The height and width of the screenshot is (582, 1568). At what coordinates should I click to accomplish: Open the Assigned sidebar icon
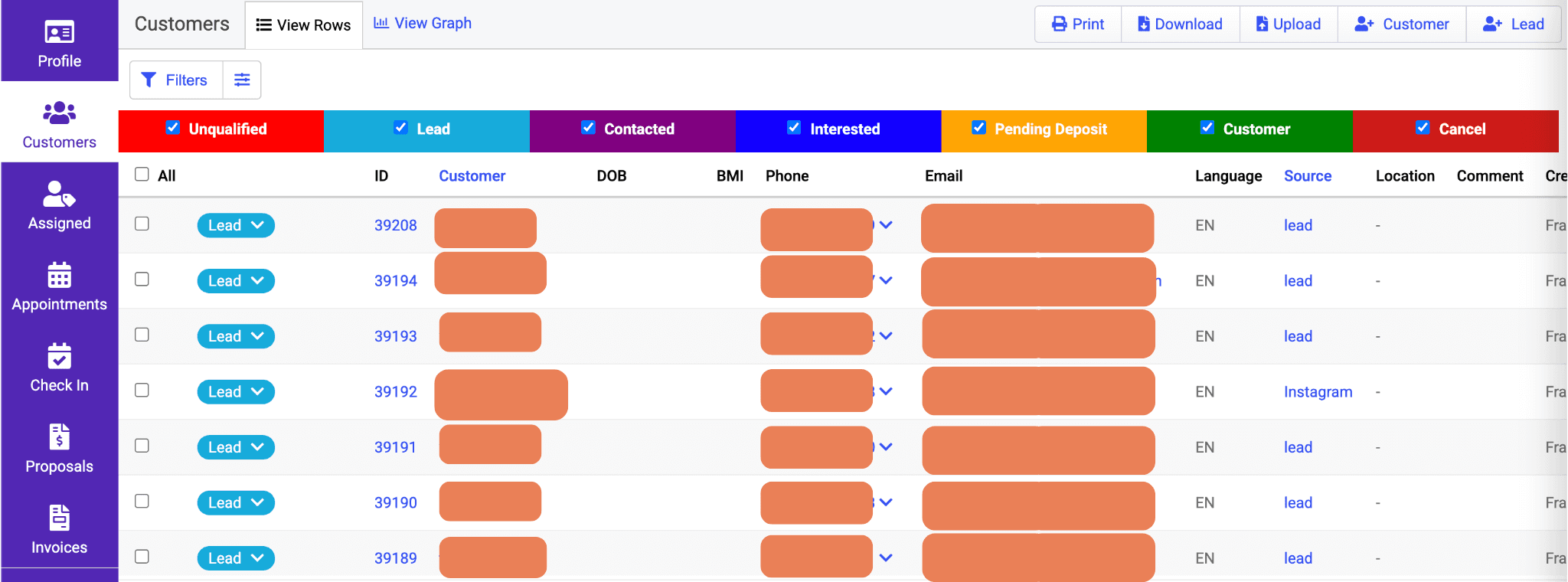(x=59, y=195)
